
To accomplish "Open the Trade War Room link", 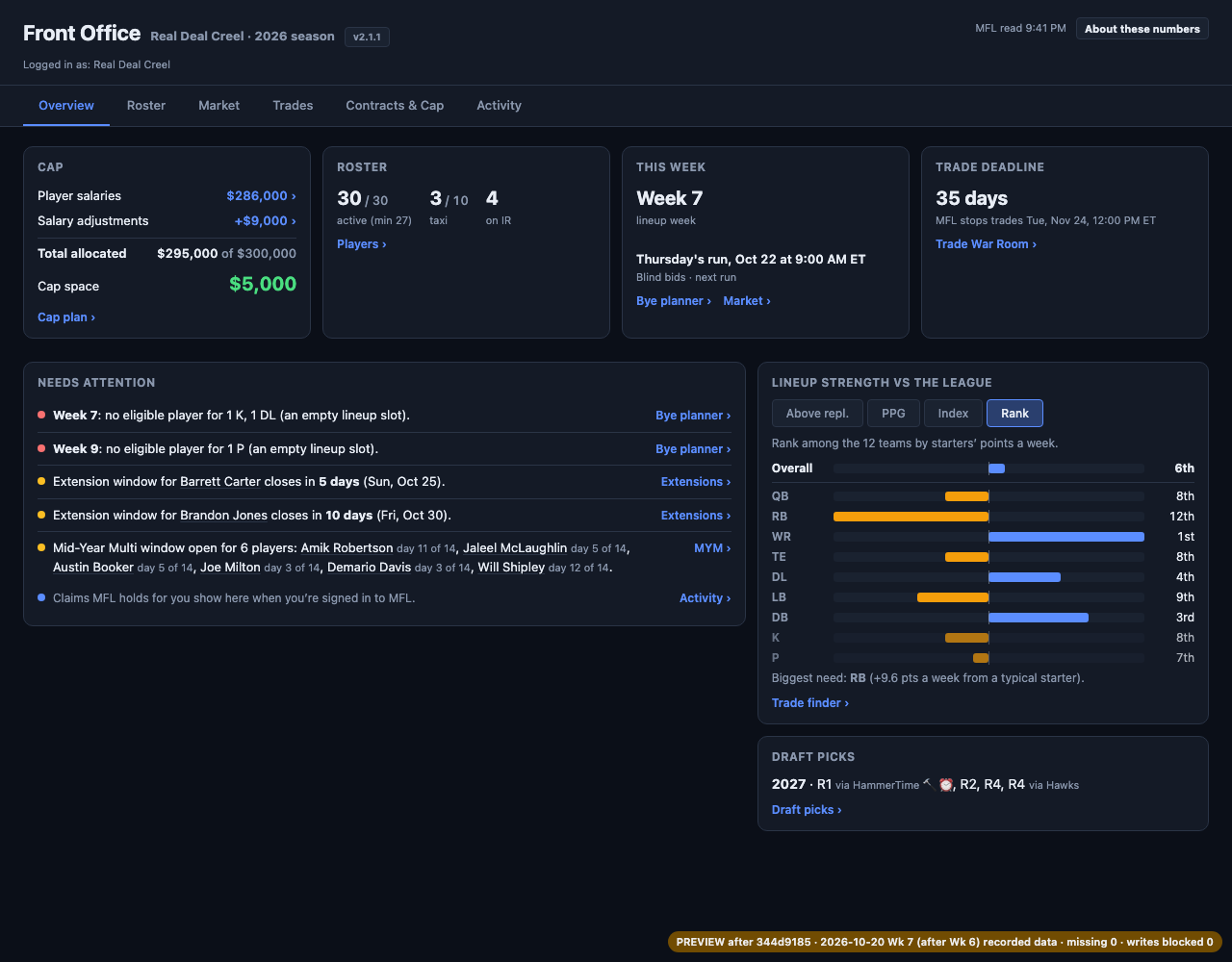I will [986, 243].
